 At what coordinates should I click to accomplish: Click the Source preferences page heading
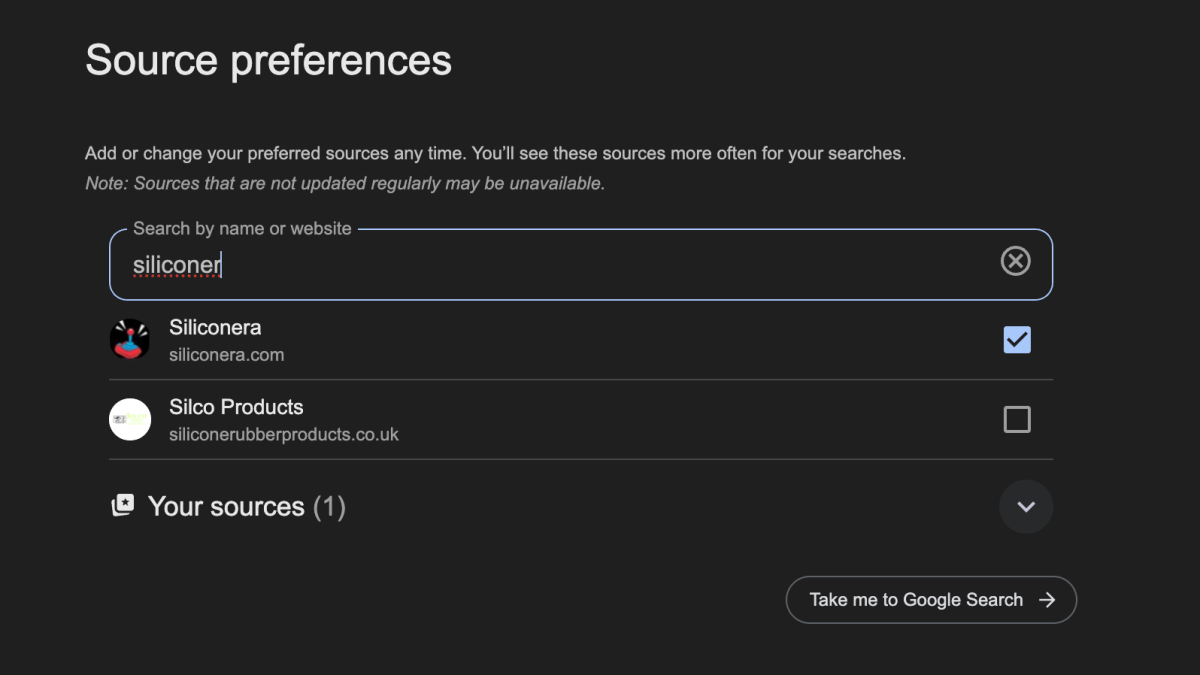pyautogui.click(x=268, y=60)
